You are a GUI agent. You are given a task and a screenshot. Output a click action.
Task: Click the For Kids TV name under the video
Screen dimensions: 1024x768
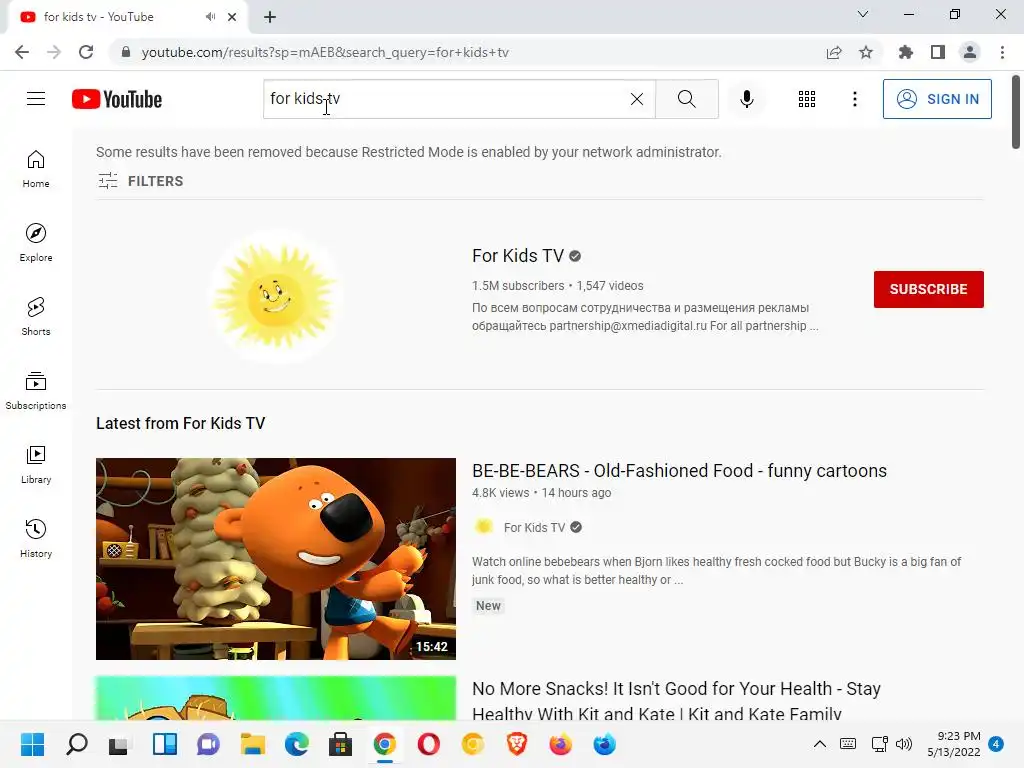click(534, 528)
